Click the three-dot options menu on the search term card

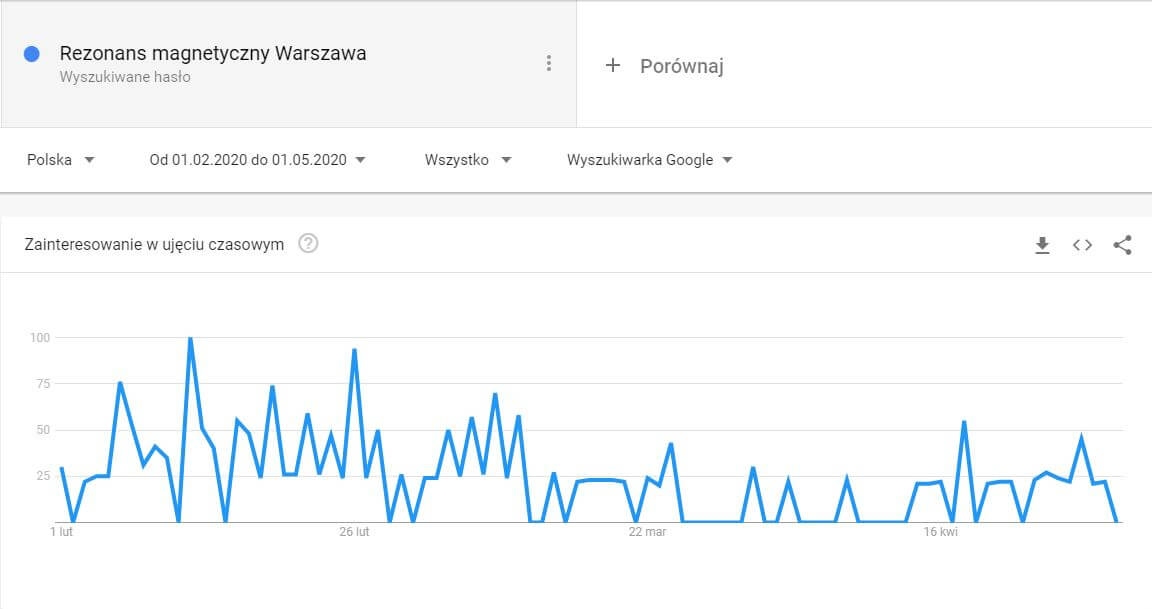549,62
